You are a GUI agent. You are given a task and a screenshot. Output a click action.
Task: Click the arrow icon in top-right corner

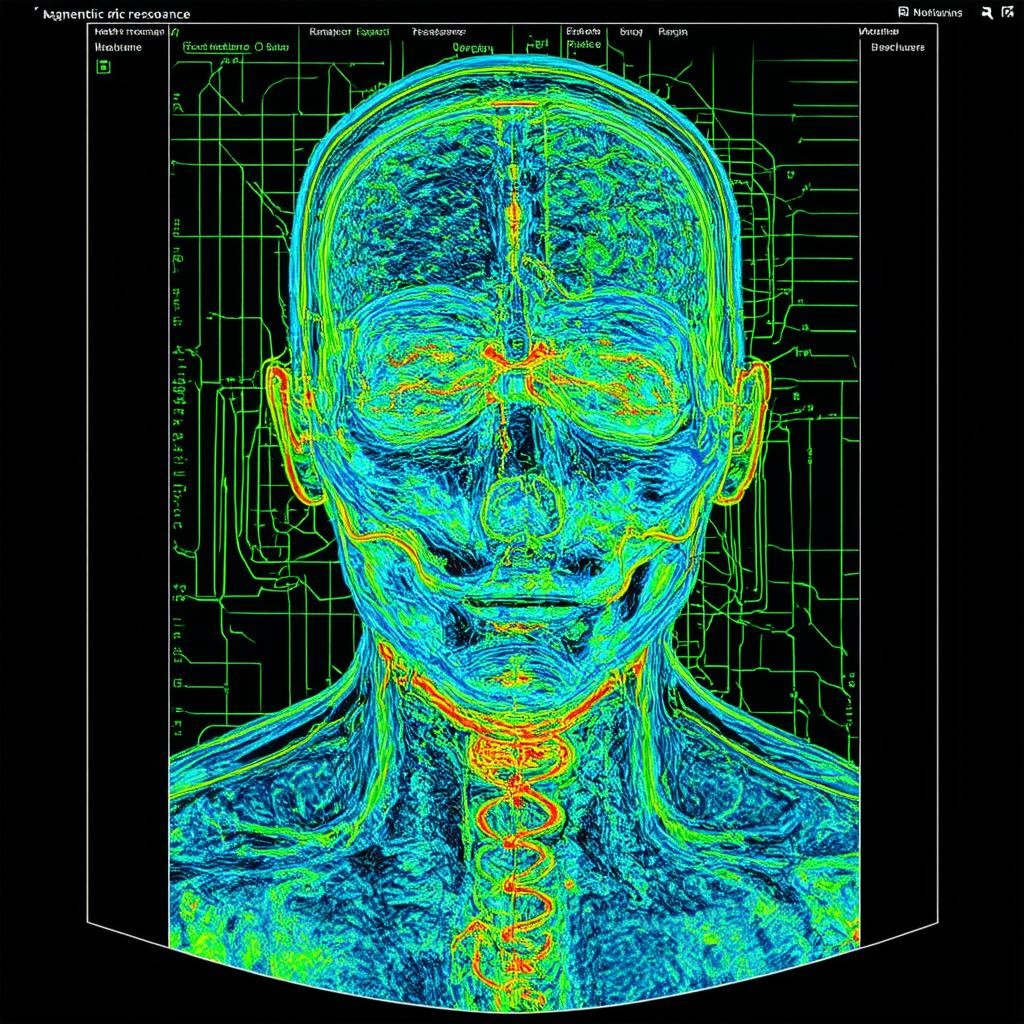point(986,12)
